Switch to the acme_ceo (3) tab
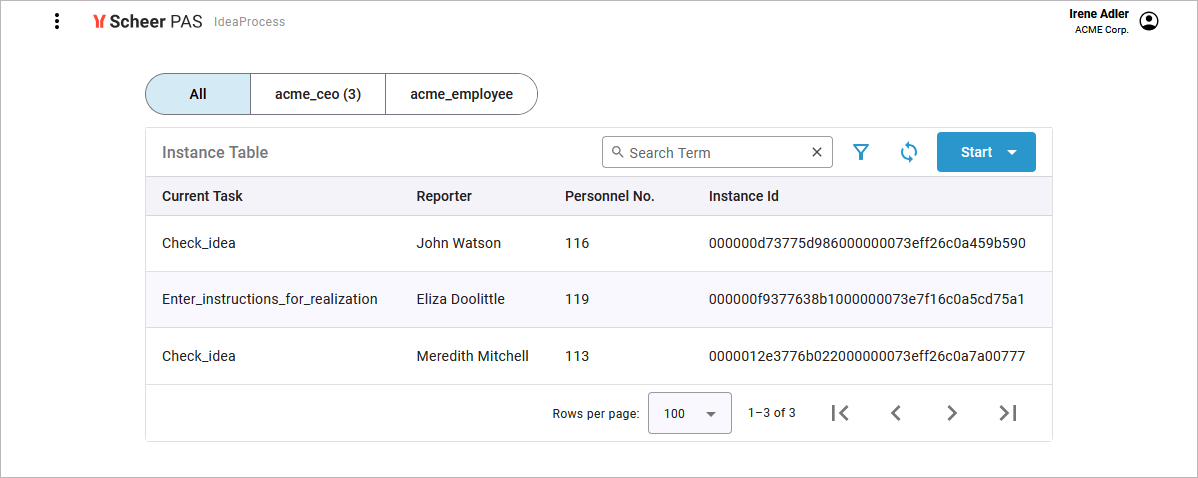1198x478 pixels. [318, 94]
